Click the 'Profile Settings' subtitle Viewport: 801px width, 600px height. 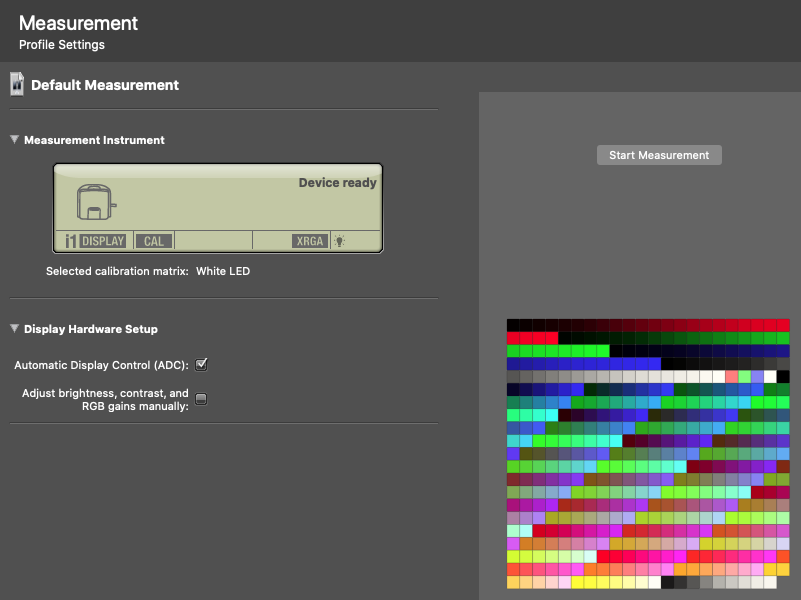coord(62,45)
